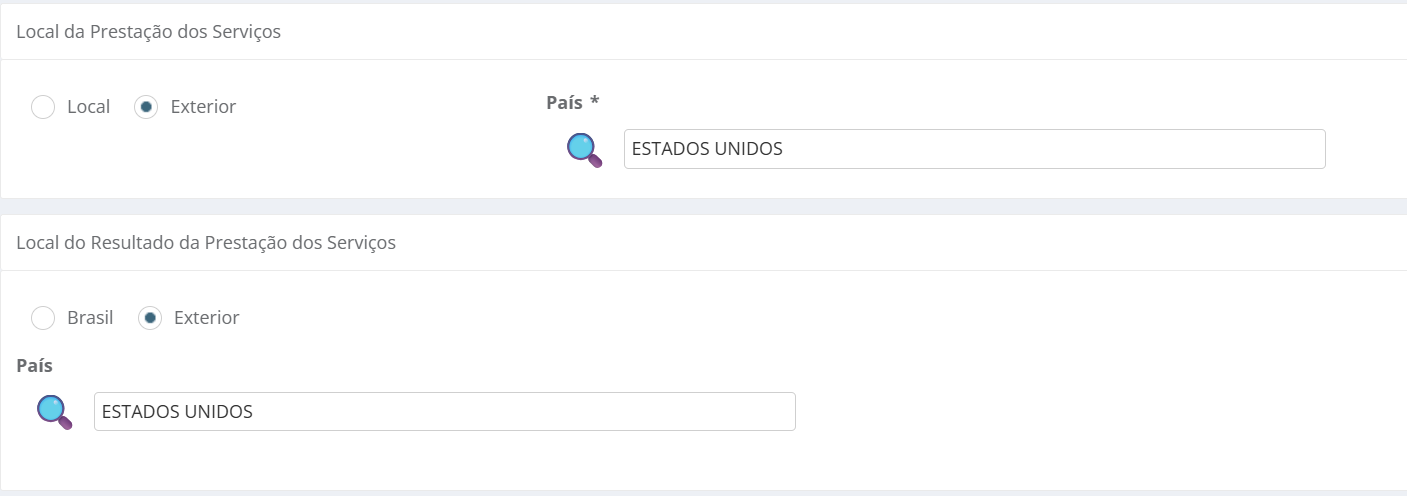
Task: Select the Local radio button
Action: click(43, 107)
